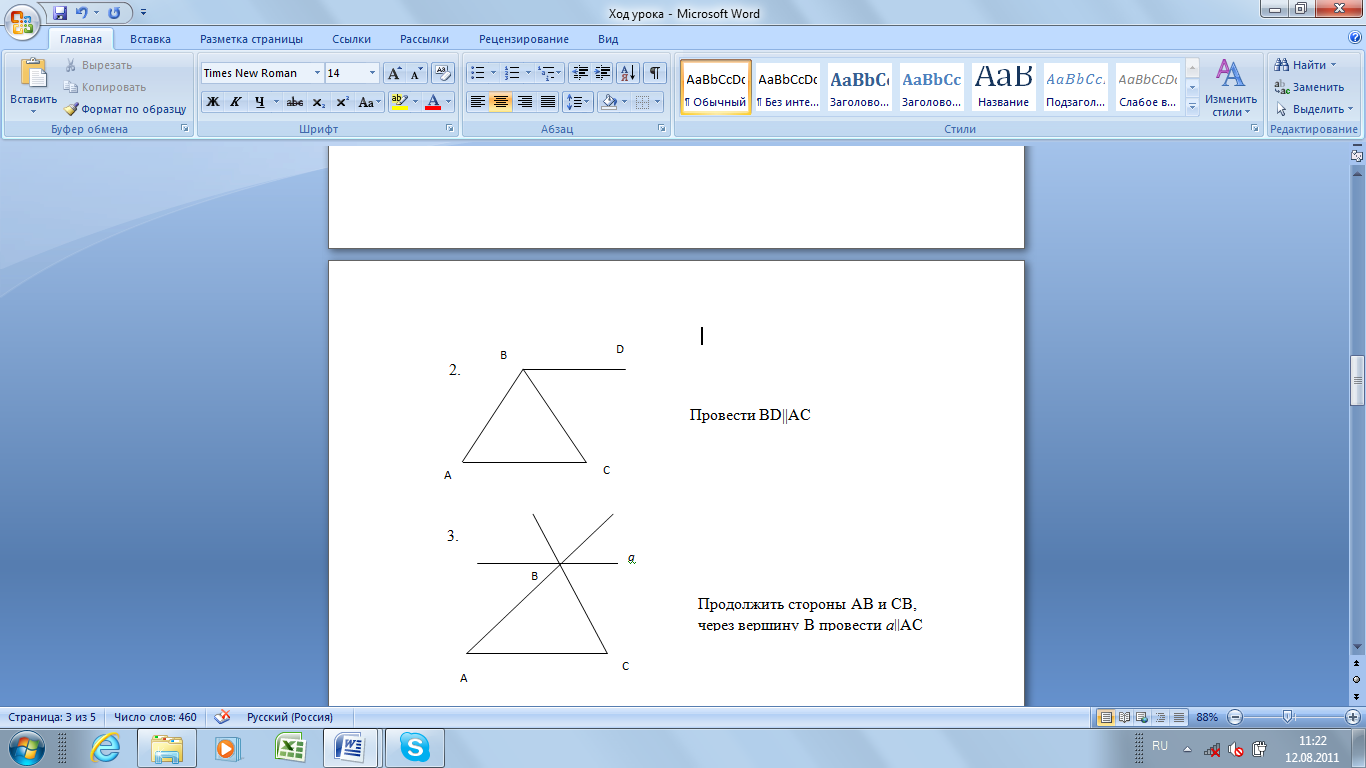Open the Найти find command
This screenshot has width=1366, height=768.
[x=1305, y=65]
